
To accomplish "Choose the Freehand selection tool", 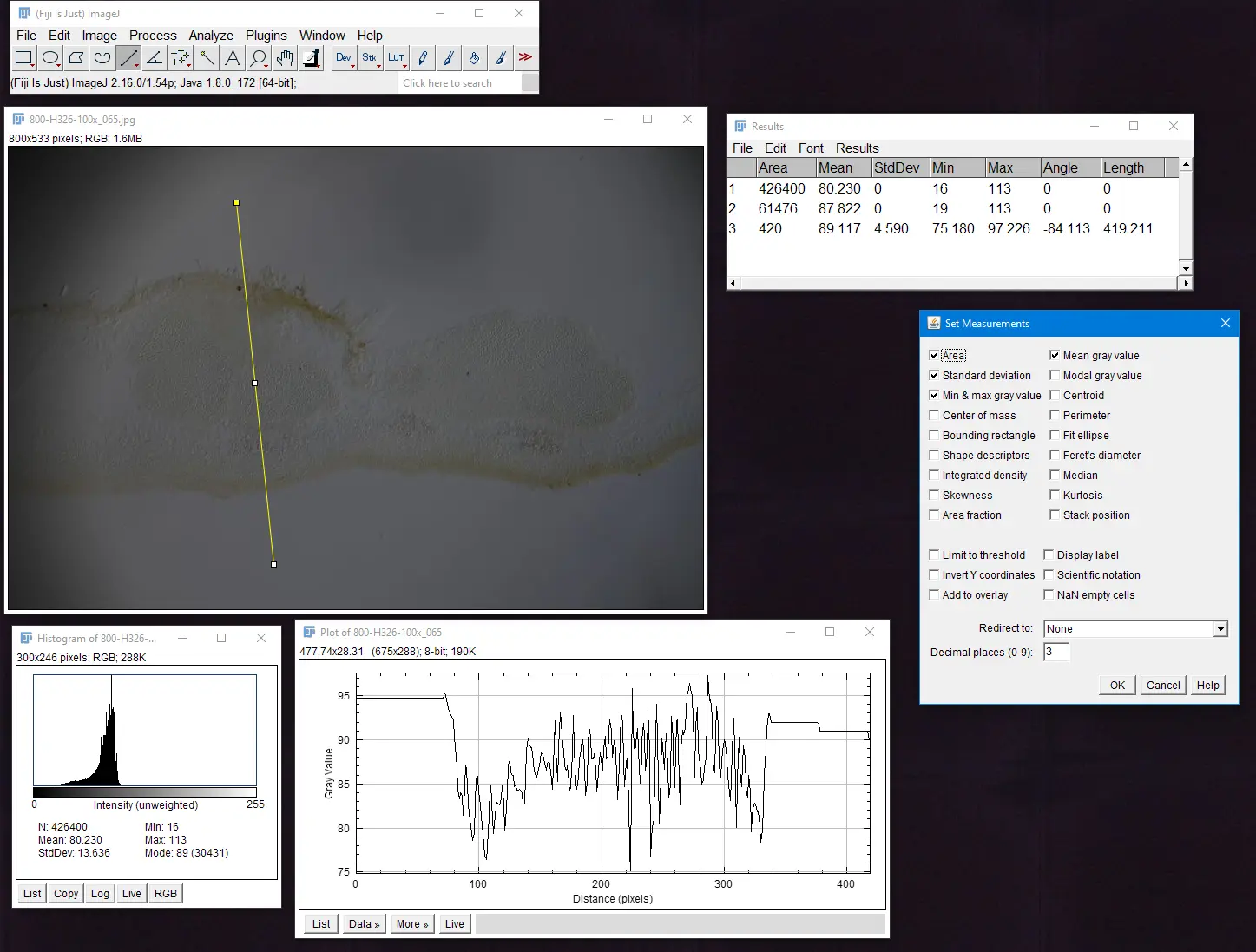I will point(102,58).
